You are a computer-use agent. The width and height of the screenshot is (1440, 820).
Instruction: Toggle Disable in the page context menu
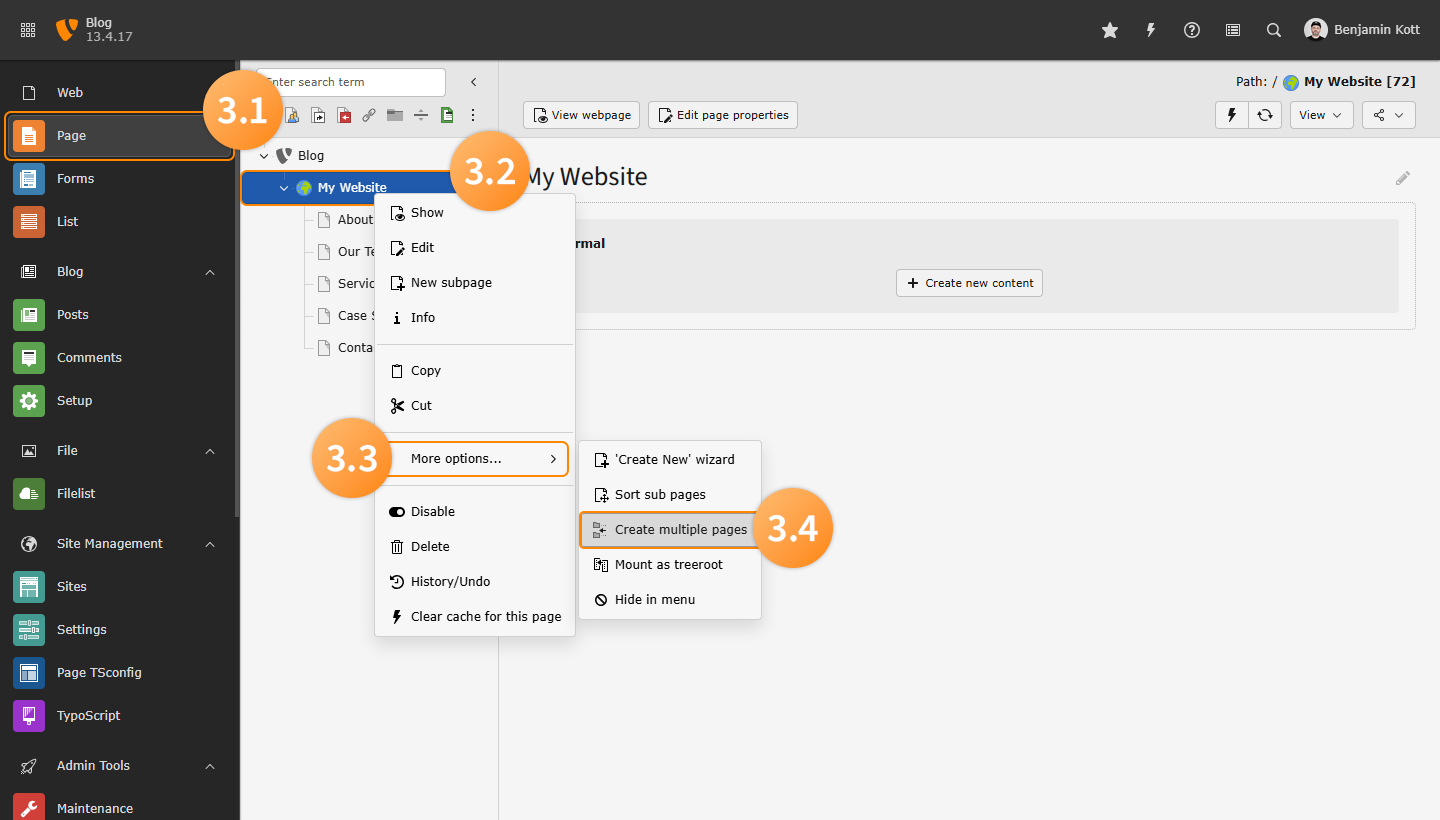pos(432,511)
